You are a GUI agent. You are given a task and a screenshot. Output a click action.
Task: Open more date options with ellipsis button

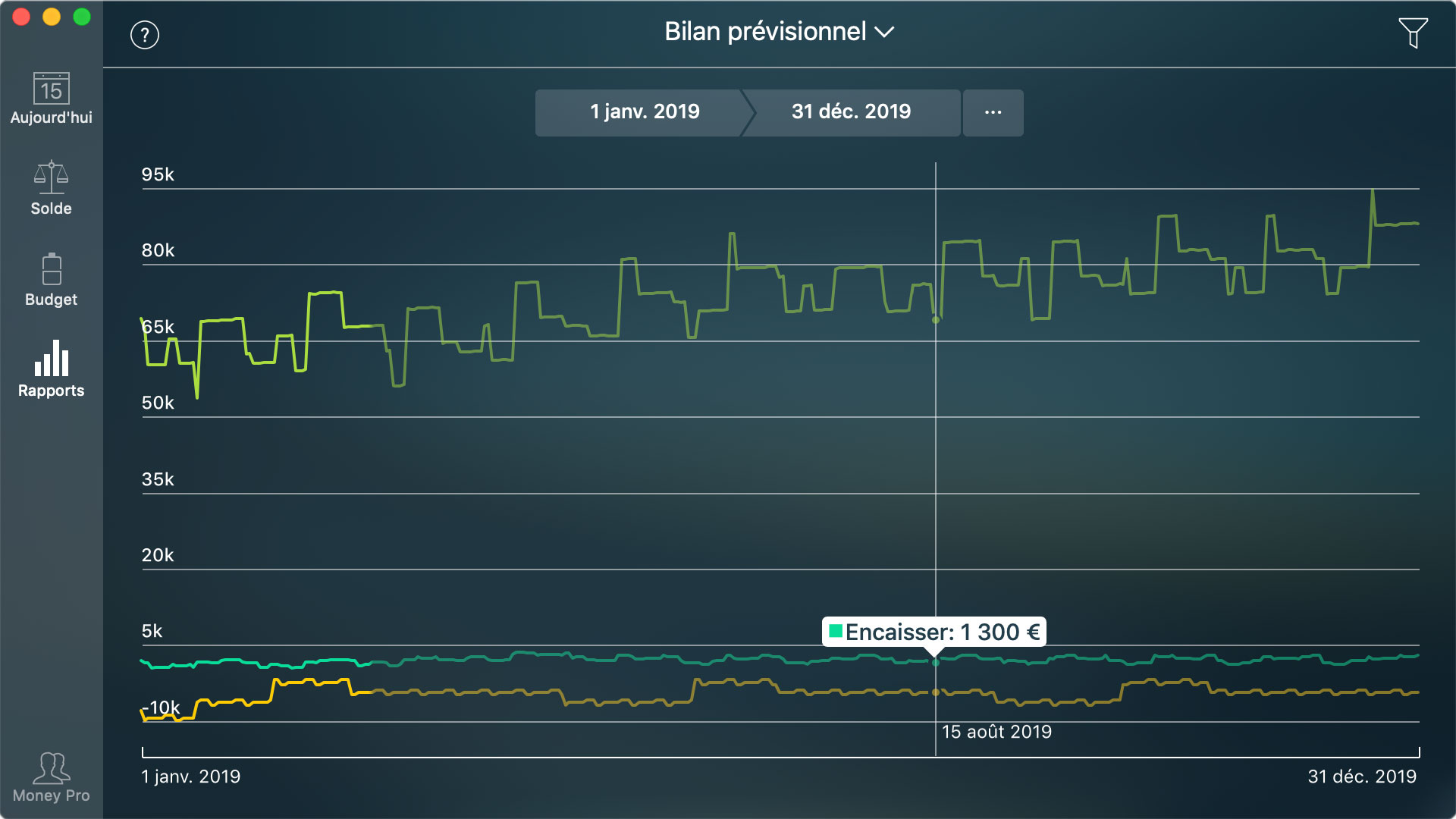[993, 112]
